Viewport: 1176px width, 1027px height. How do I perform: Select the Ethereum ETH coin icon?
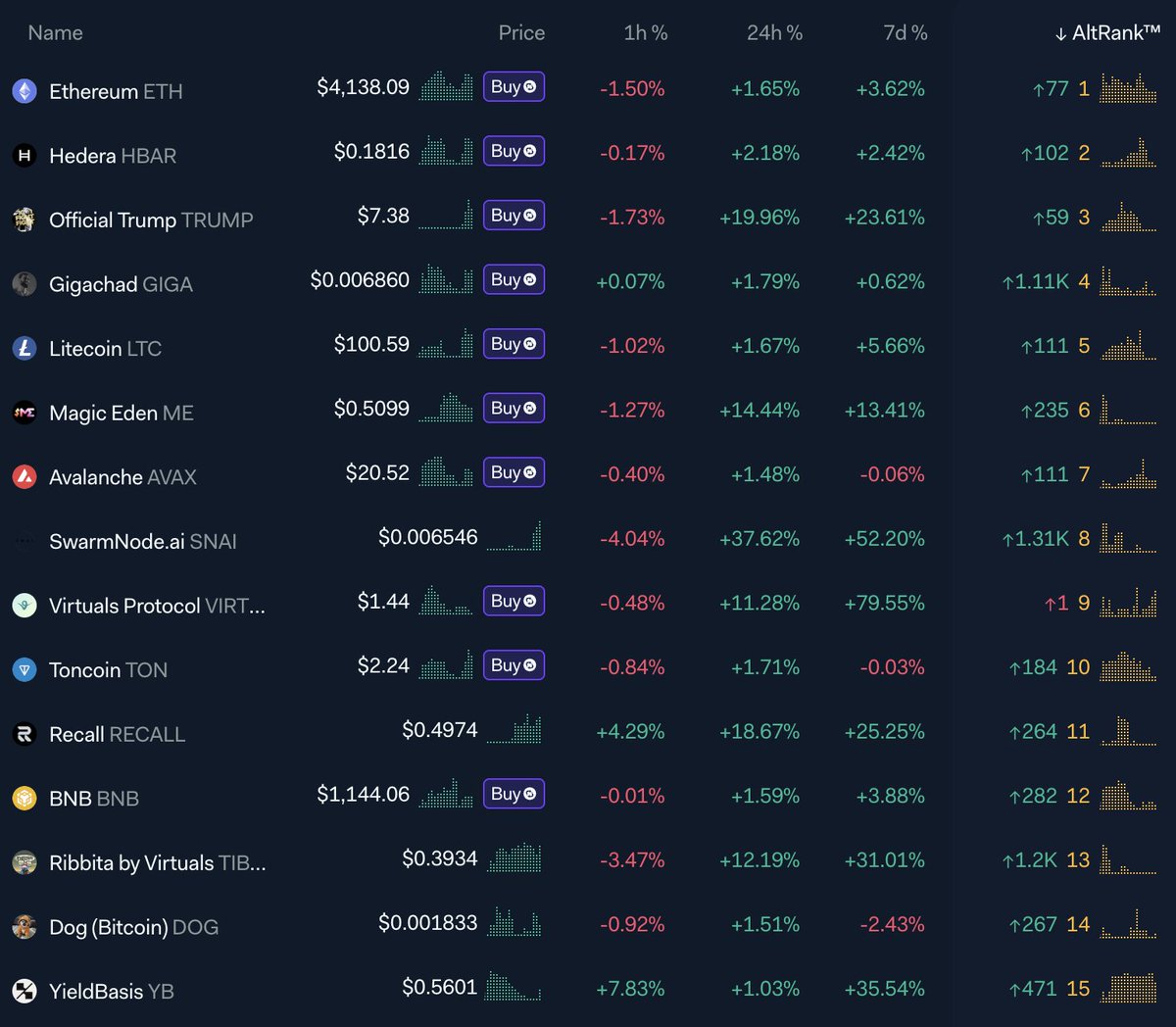[25, 91]
